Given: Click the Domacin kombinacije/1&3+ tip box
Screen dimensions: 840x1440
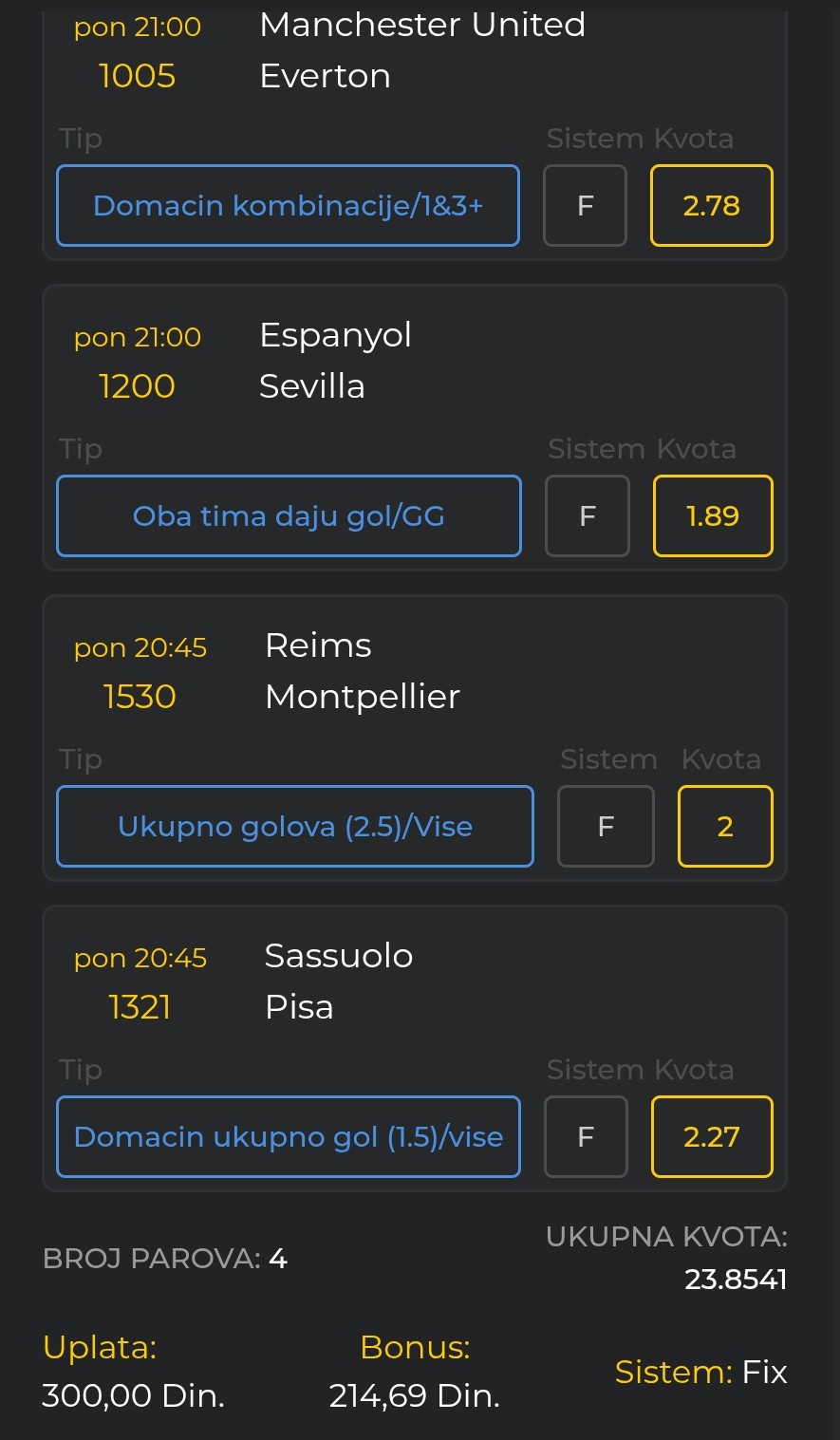Looking at the screenshot, I should (x=288, y=206).
